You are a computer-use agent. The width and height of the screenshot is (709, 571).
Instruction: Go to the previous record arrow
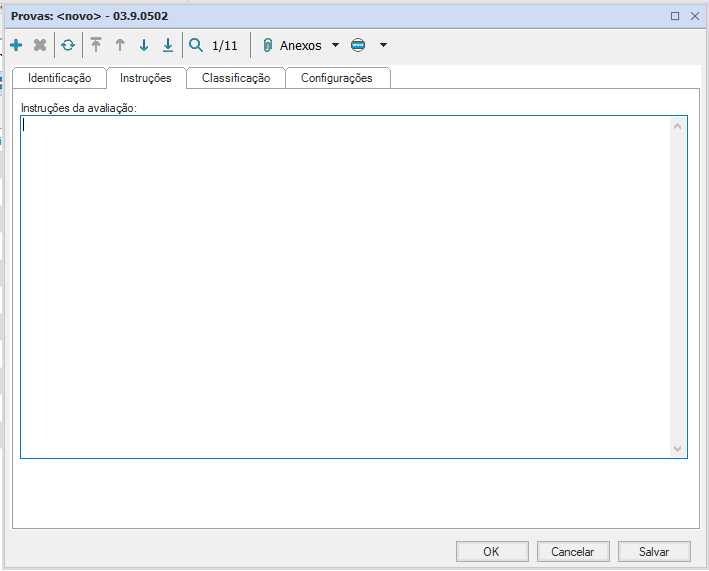[x=120, y=45]
